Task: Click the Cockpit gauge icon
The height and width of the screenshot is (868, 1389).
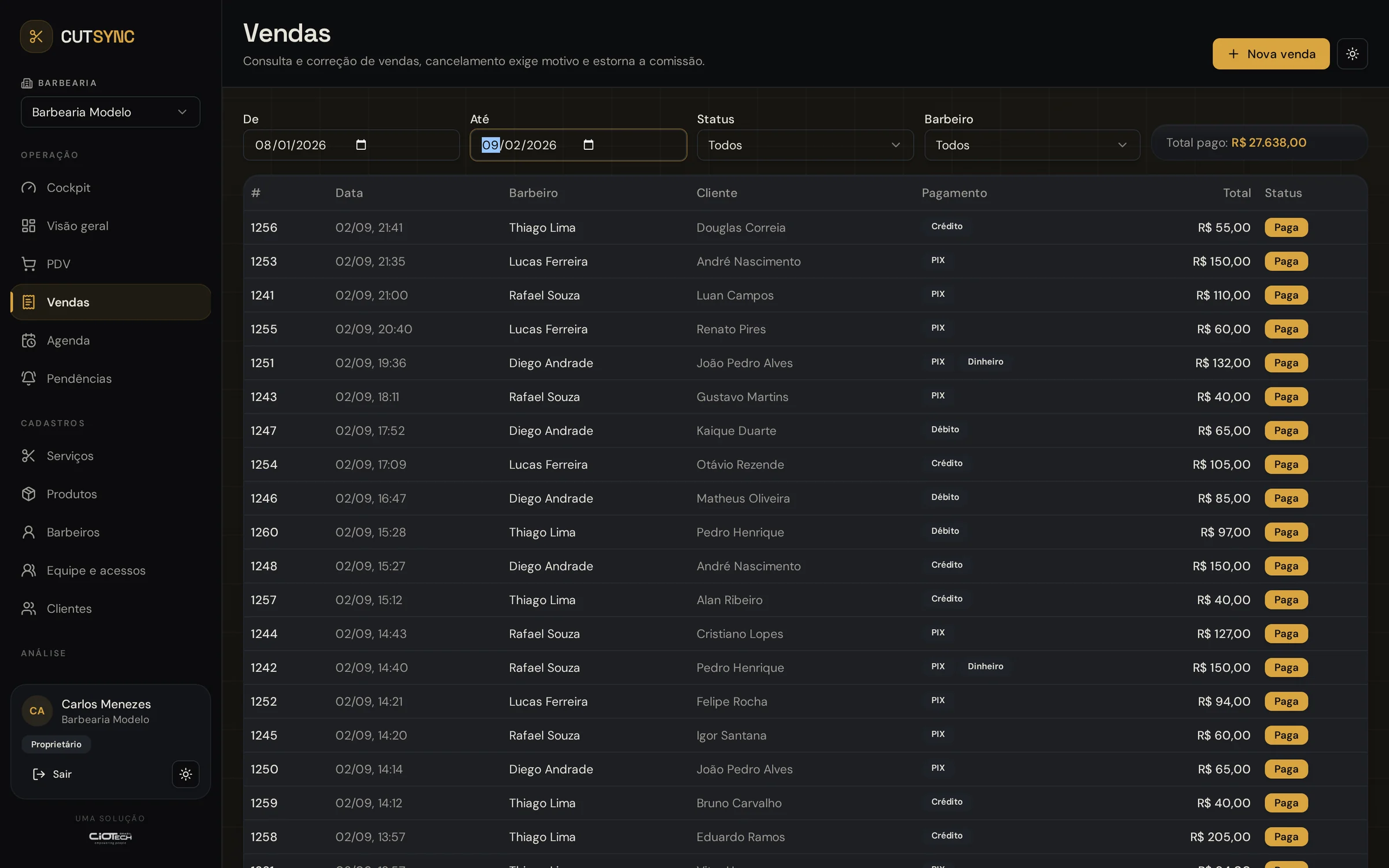Action: pos(28,187)
